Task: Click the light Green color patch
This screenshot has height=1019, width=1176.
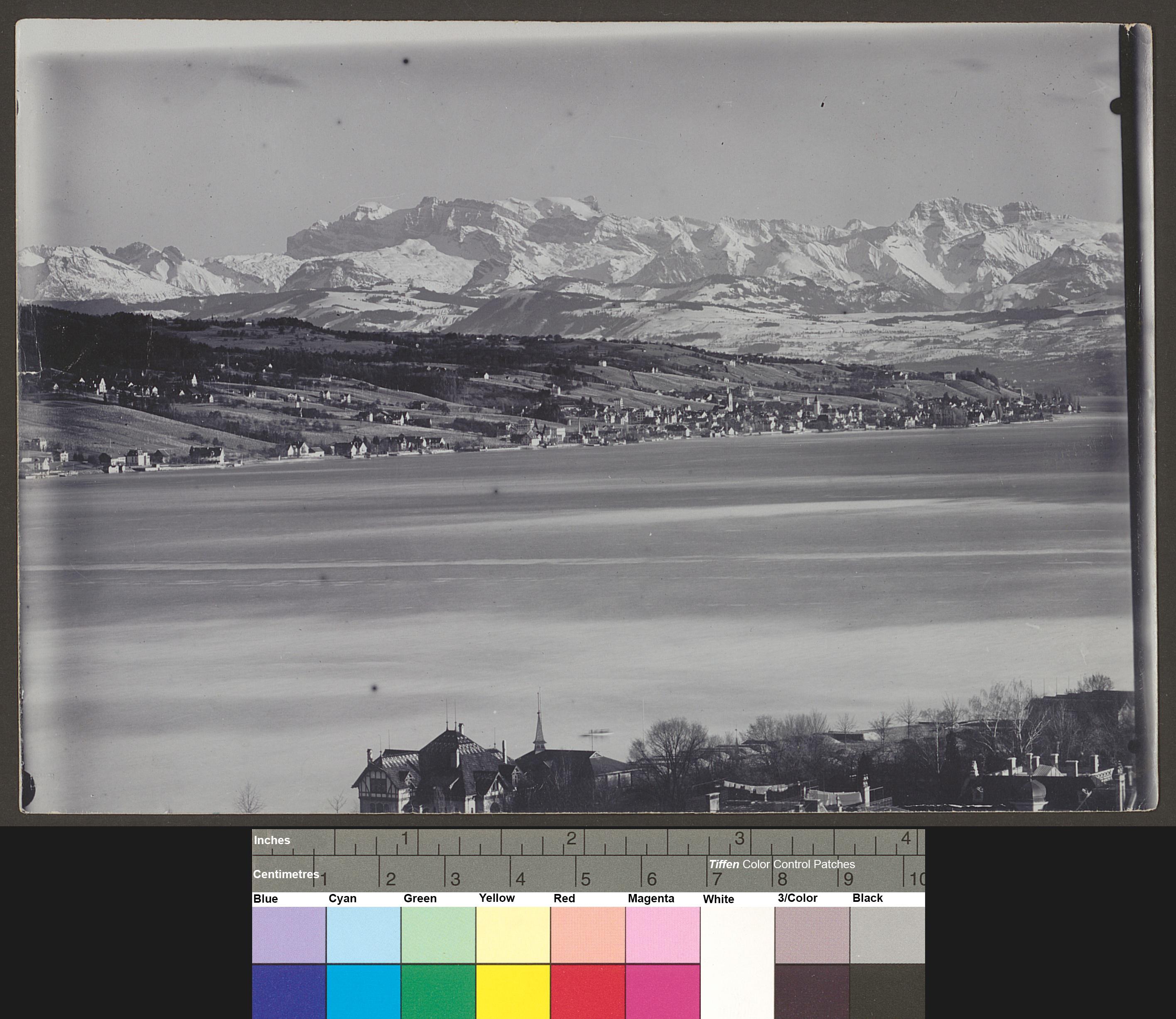Action: tap(438, 934)
